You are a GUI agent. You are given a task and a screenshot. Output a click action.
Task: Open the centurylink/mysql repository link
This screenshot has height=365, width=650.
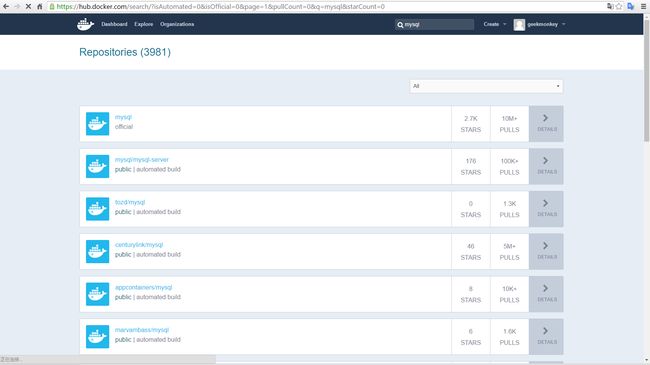pos(139,245)
